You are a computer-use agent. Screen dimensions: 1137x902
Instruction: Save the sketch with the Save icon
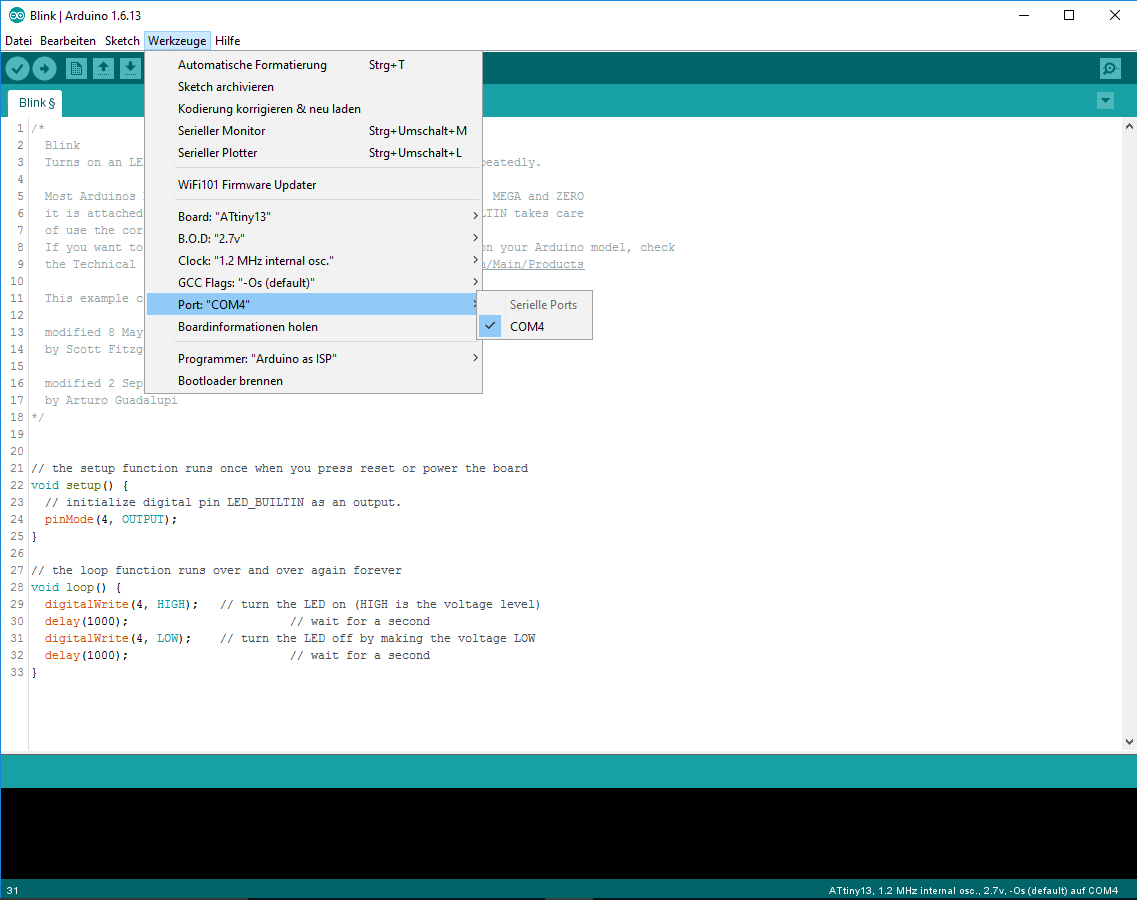pyautogui.click(x=130, y=69)
